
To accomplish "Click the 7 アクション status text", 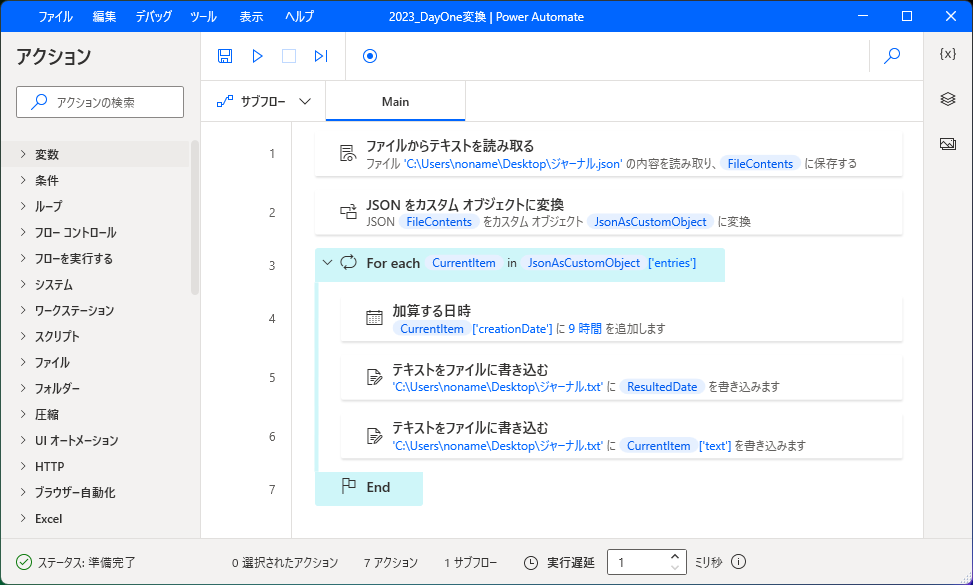I will click(391, 563).
